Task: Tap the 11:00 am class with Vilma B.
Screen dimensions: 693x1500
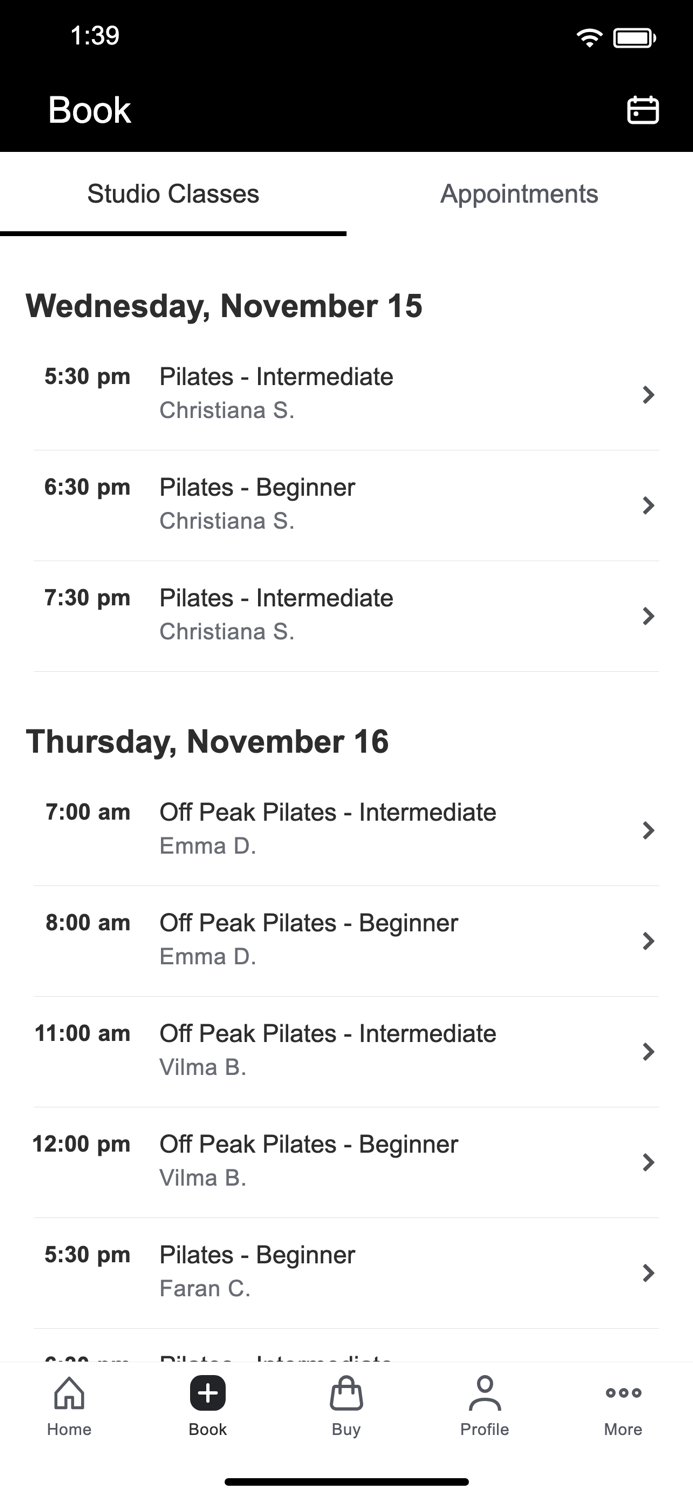Action: coord(346,1049)
